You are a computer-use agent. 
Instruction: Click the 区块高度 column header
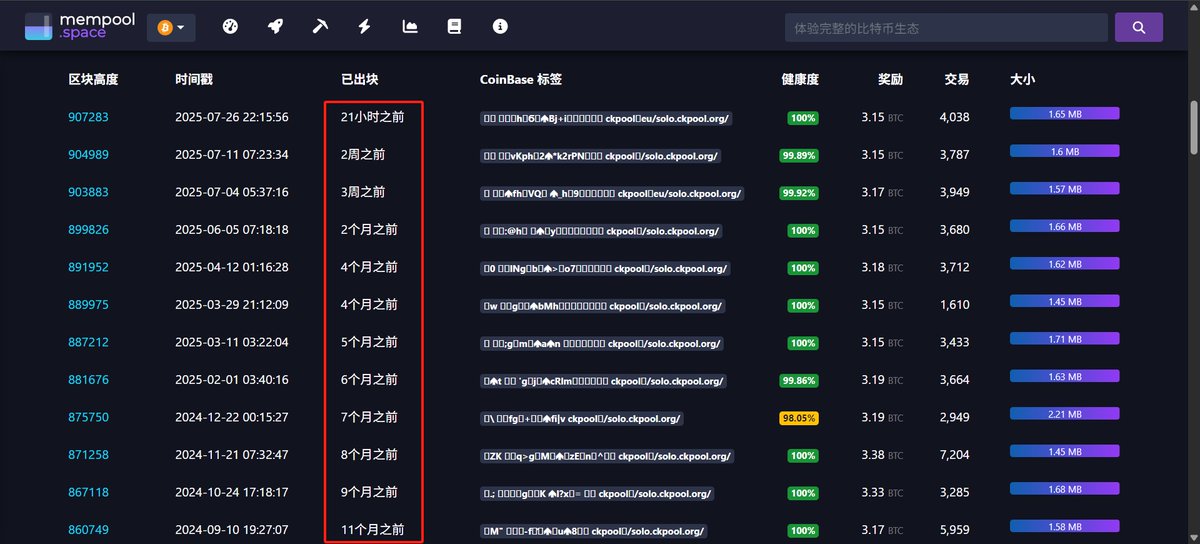93,79
